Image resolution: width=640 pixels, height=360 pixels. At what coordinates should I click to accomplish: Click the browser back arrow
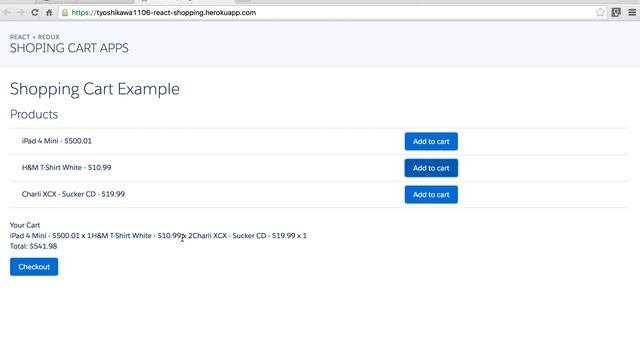7,13
